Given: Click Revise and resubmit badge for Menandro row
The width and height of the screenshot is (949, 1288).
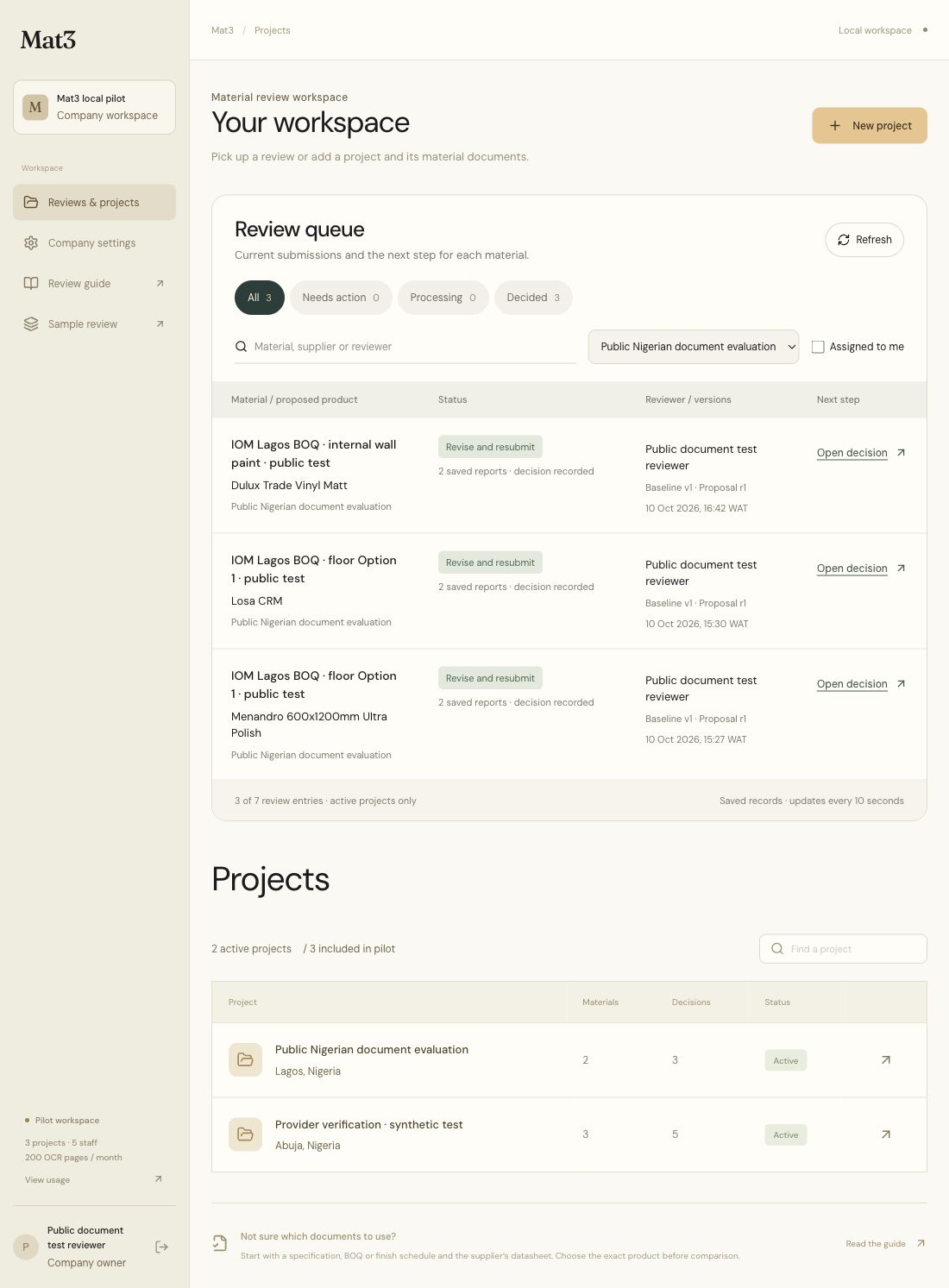Looking at the screenshot, I should 490,678.
